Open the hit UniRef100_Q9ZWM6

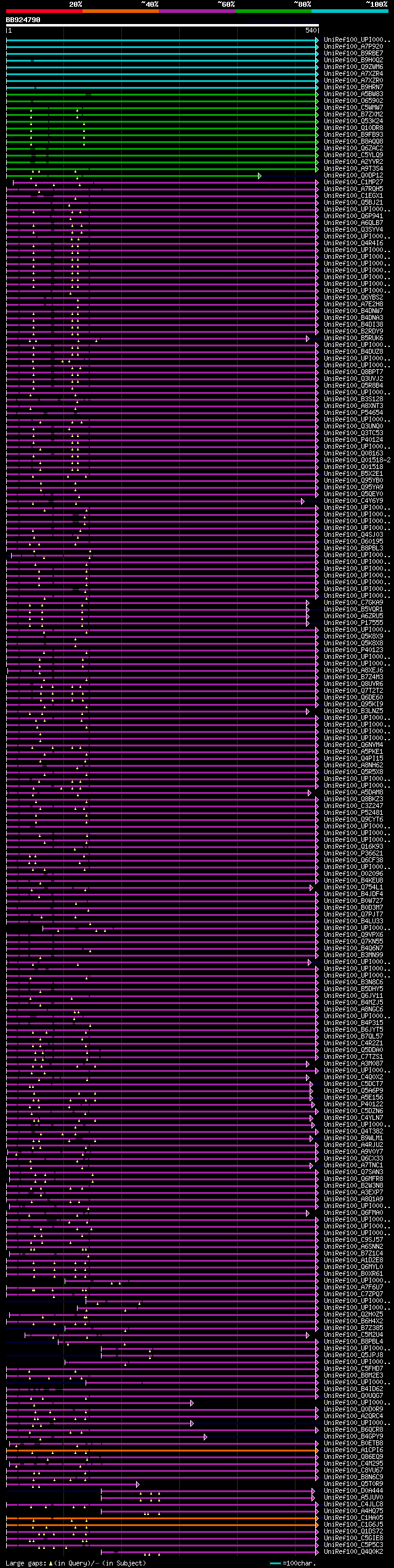[x=353, y=67]
